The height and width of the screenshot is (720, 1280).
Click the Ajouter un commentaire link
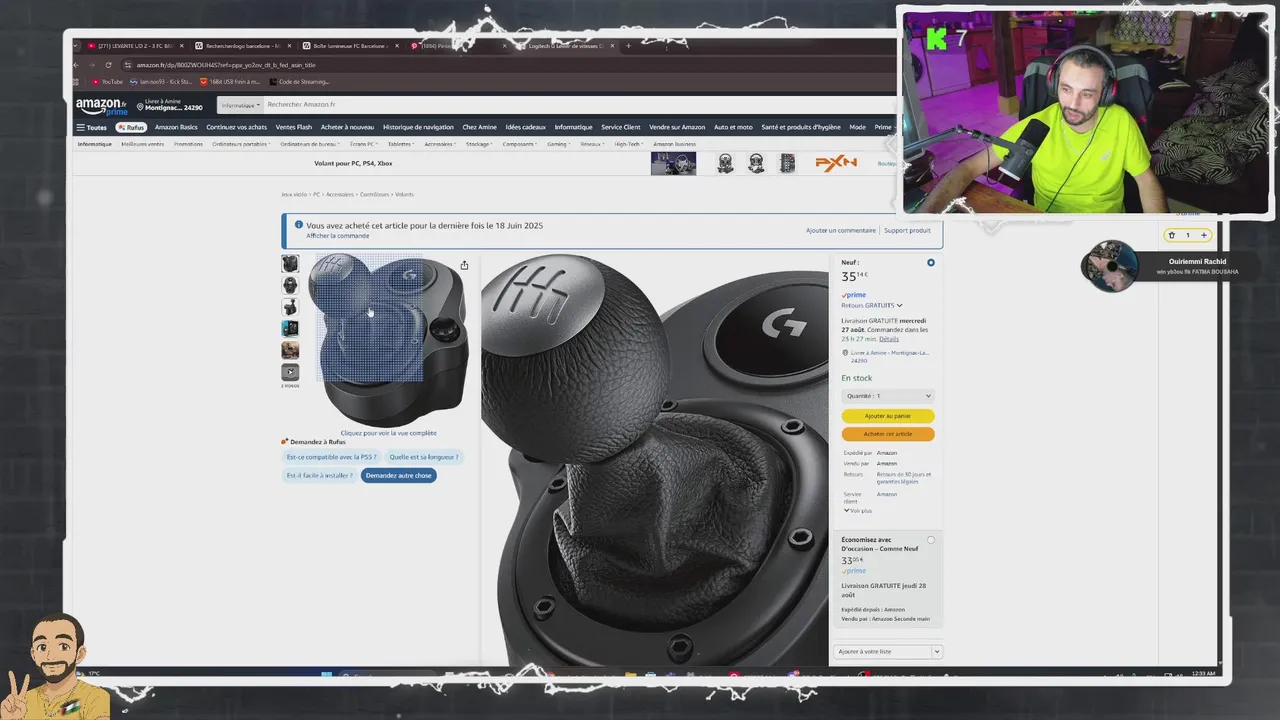(841, 231)
